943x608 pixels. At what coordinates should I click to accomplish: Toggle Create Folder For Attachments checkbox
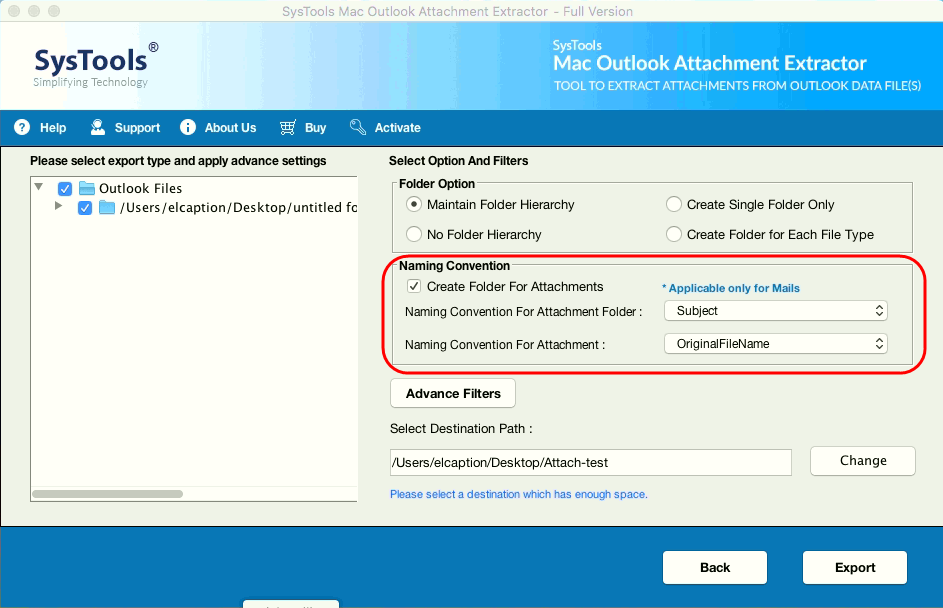tap(414, 286)
